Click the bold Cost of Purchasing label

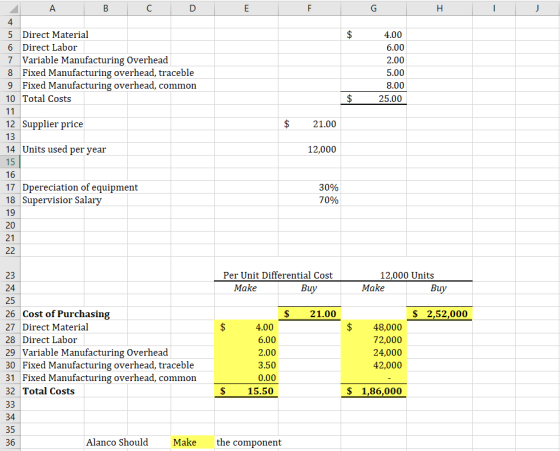click(66, 314)
